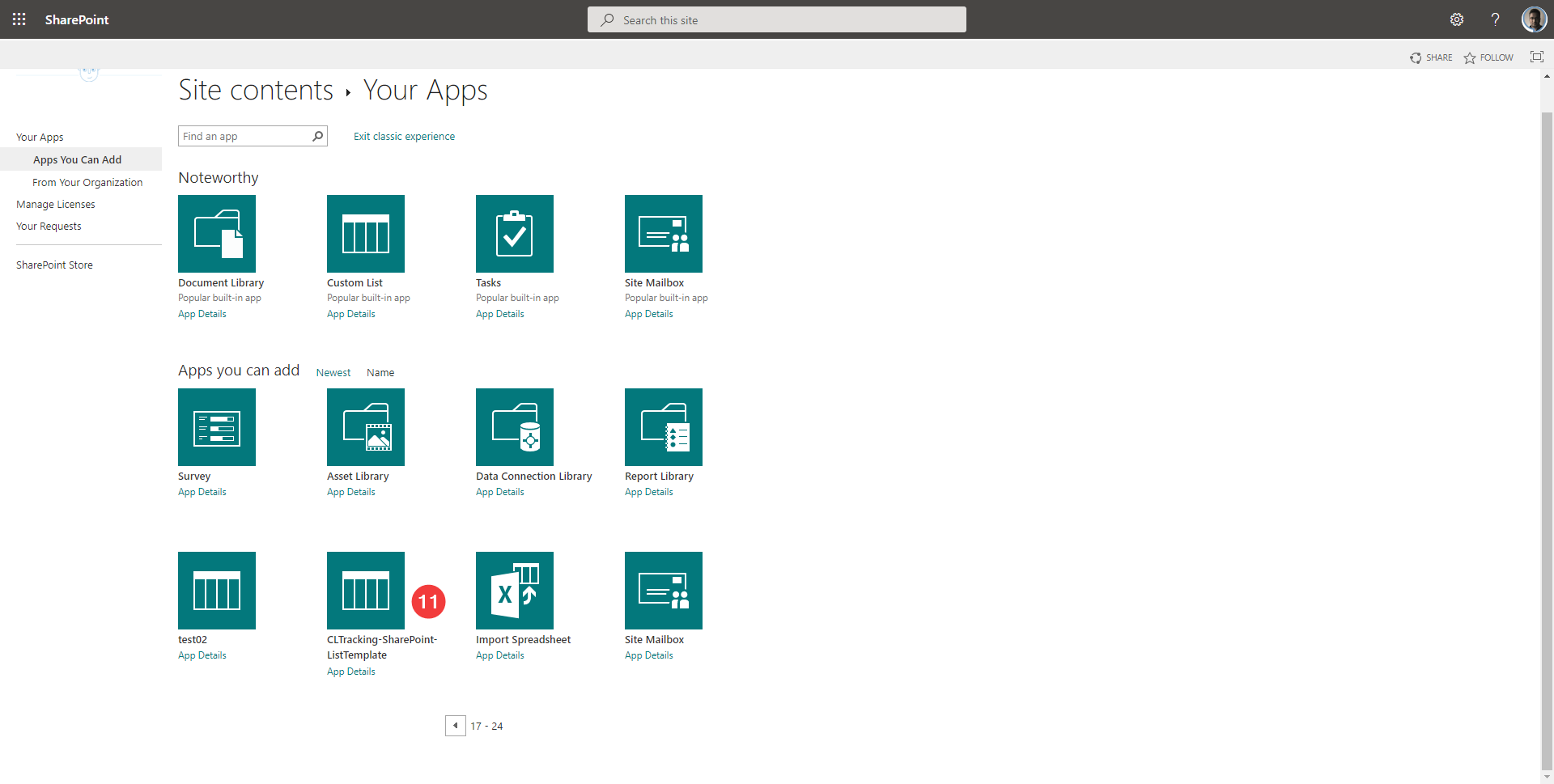Open App Details for Data Connection Library
This screenshot has height=784, width=1554.
(x=500, y=492)
